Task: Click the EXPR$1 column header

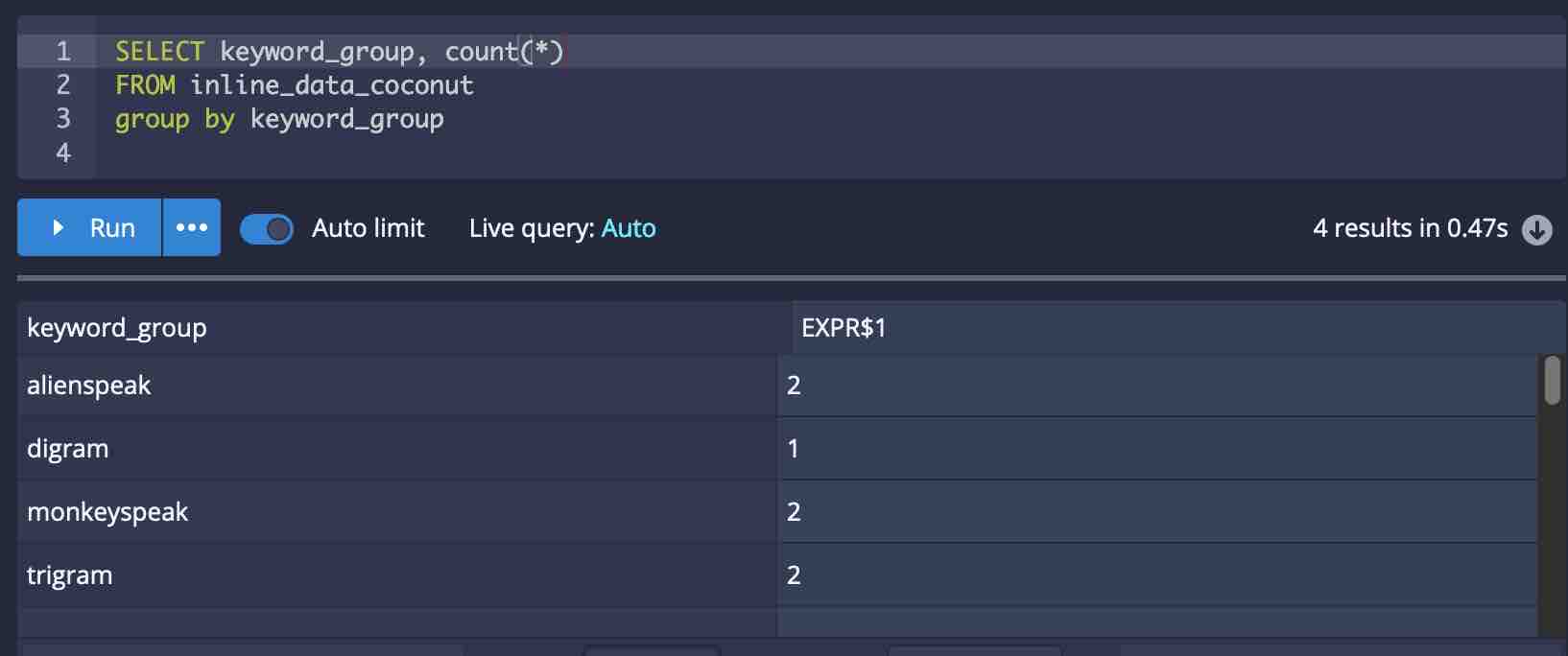Action: 843,328
